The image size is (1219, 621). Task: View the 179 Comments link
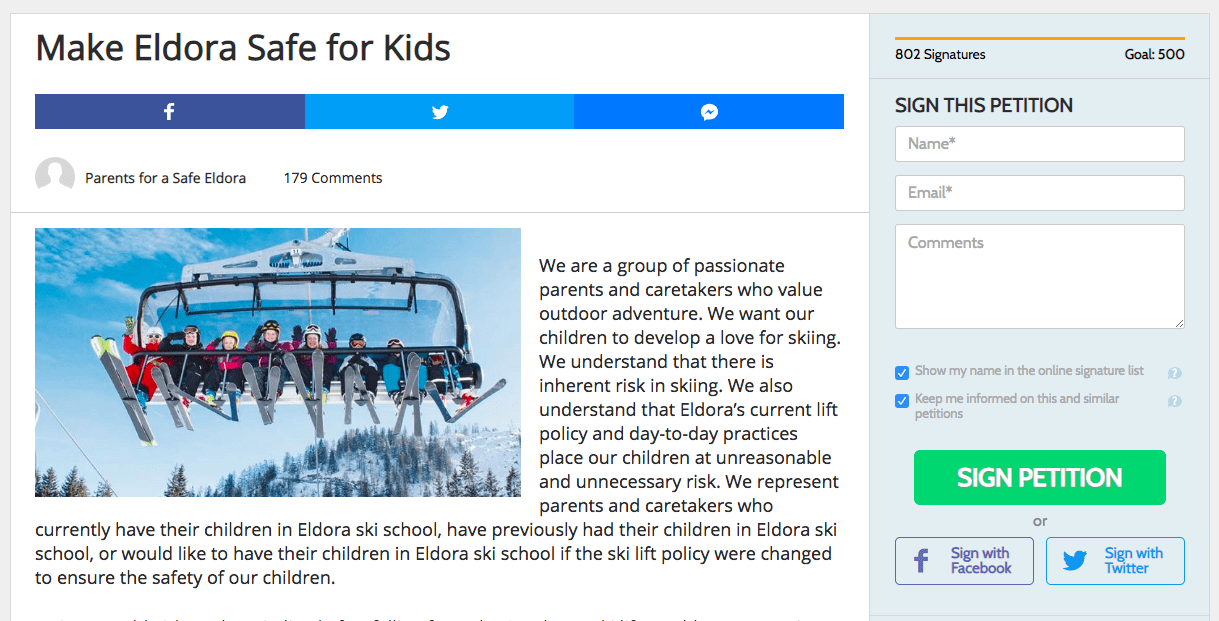point(333,178)
